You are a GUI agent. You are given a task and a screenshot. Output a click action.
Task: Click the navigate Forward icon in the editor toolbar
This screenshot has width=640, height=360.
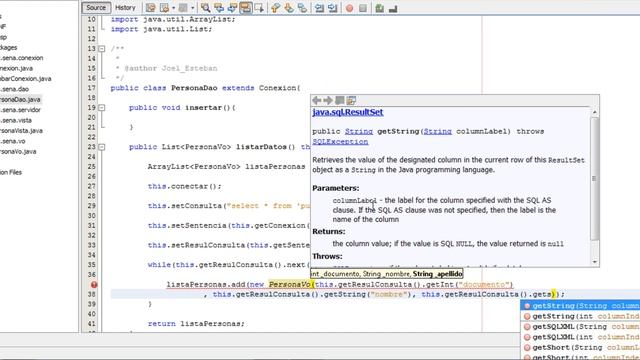click(x=183, y=8)
